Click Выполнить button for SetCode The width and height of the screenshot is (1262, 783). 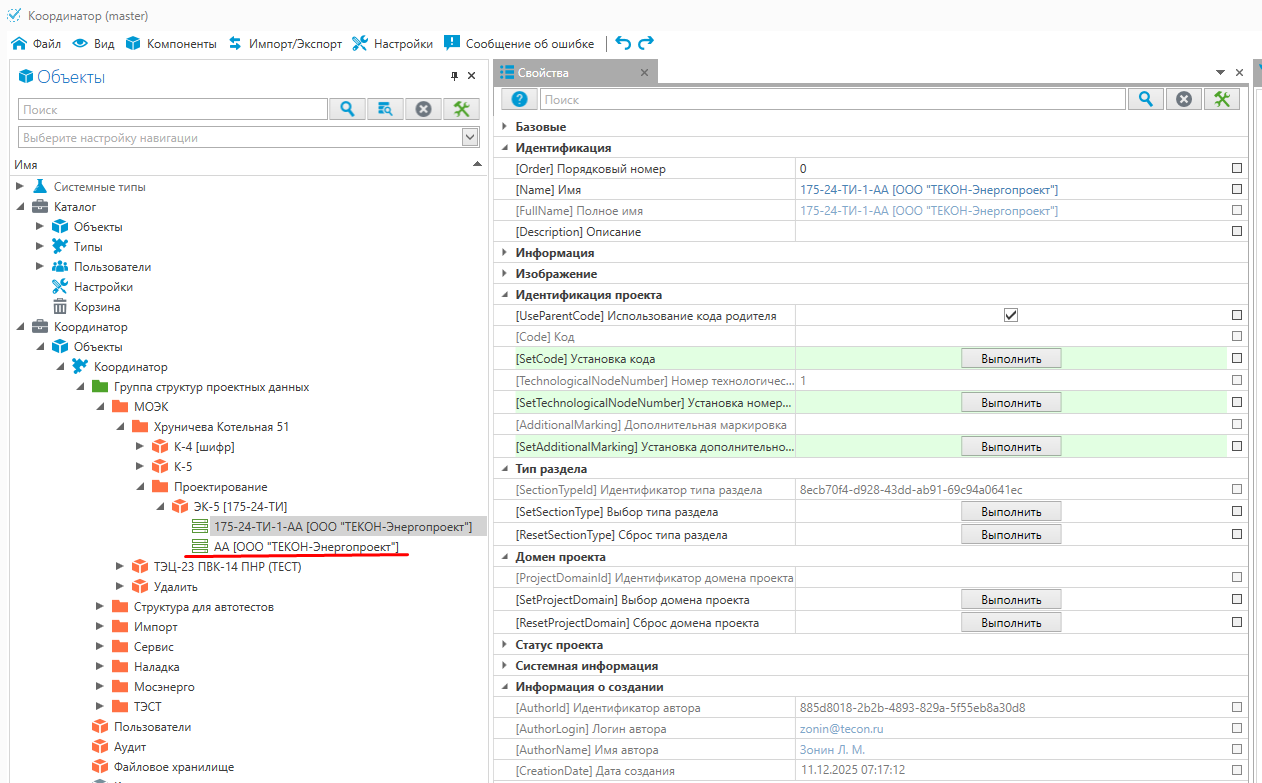[1010, 358]
